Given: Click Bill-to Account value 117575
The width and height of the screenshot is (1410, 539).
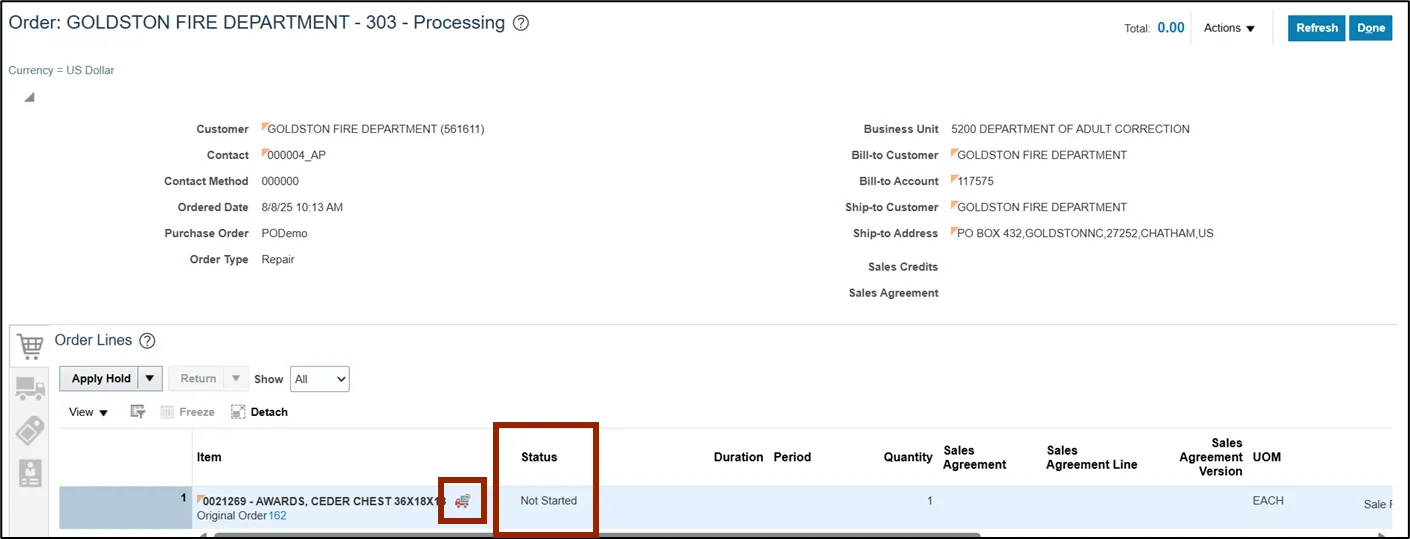Looking at the screenshot, I should [x=975, y=181].
